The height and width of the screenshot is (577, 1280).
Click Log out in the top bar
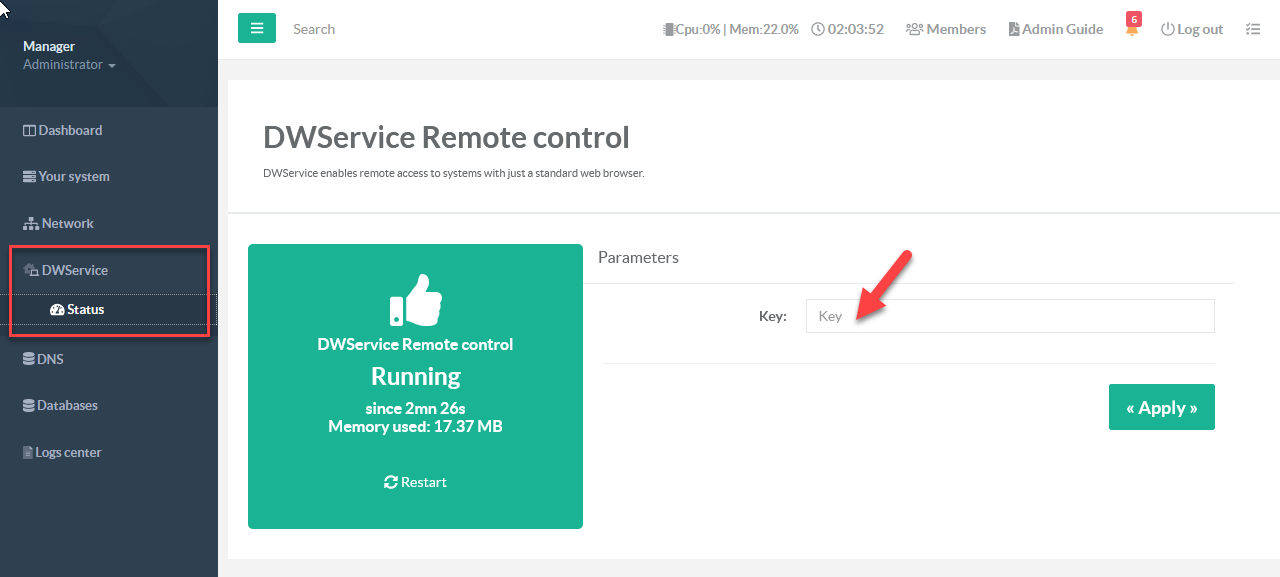[1191, 29]
